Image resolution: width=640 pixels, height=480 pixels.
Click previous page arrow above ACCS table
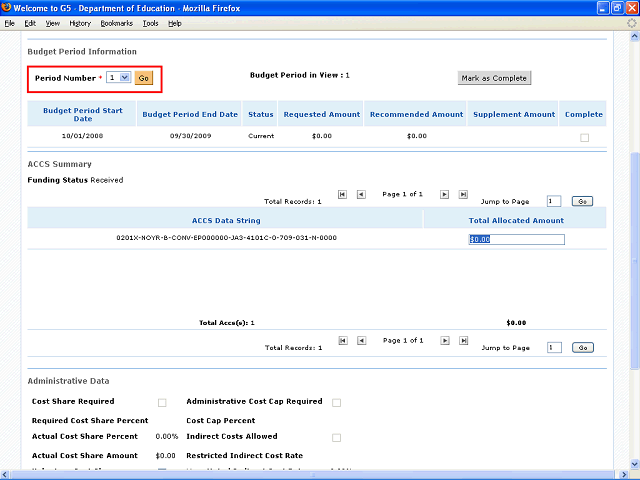coord(361,195)
